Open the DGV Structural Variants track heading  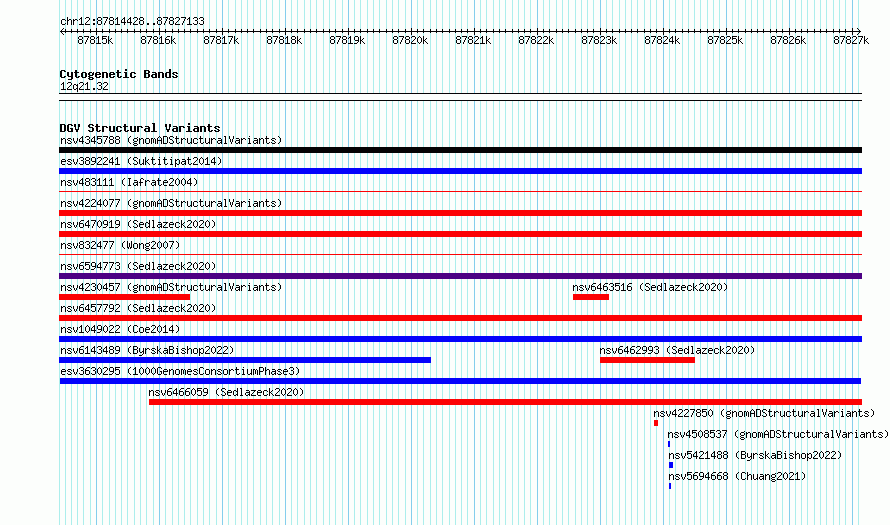[x=140, y=128]
